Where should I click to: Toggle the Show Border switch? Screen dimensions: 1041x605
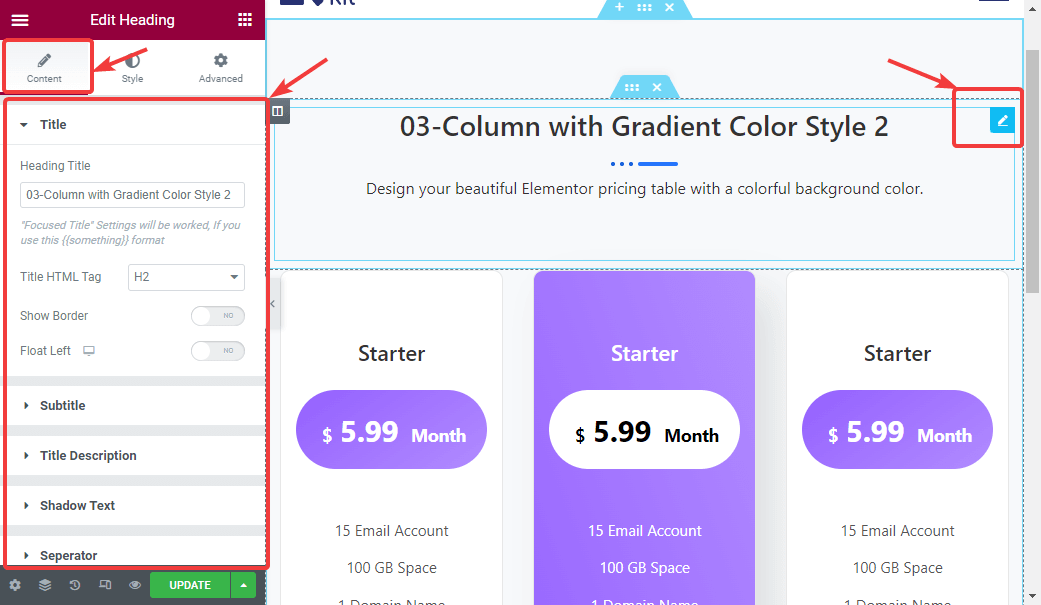coord(217,316)
